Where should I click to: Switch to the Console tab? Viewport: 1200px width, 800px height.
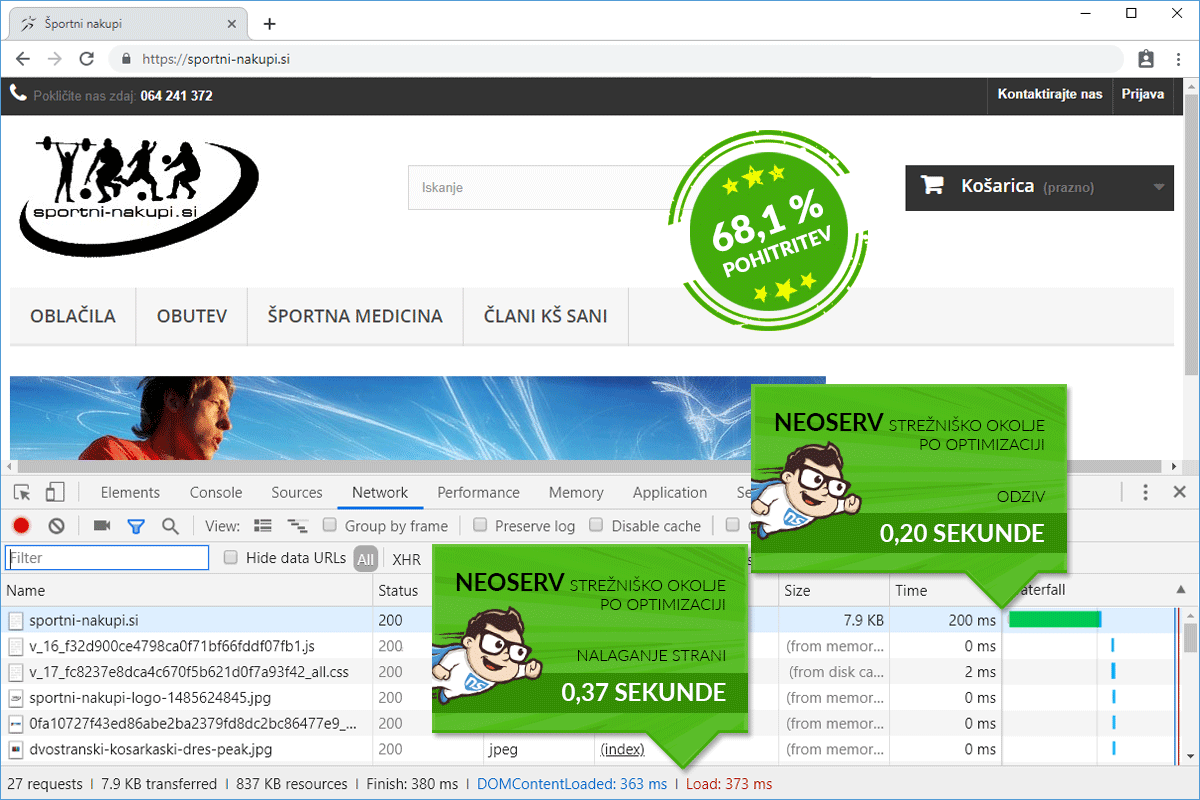(216, 492)
